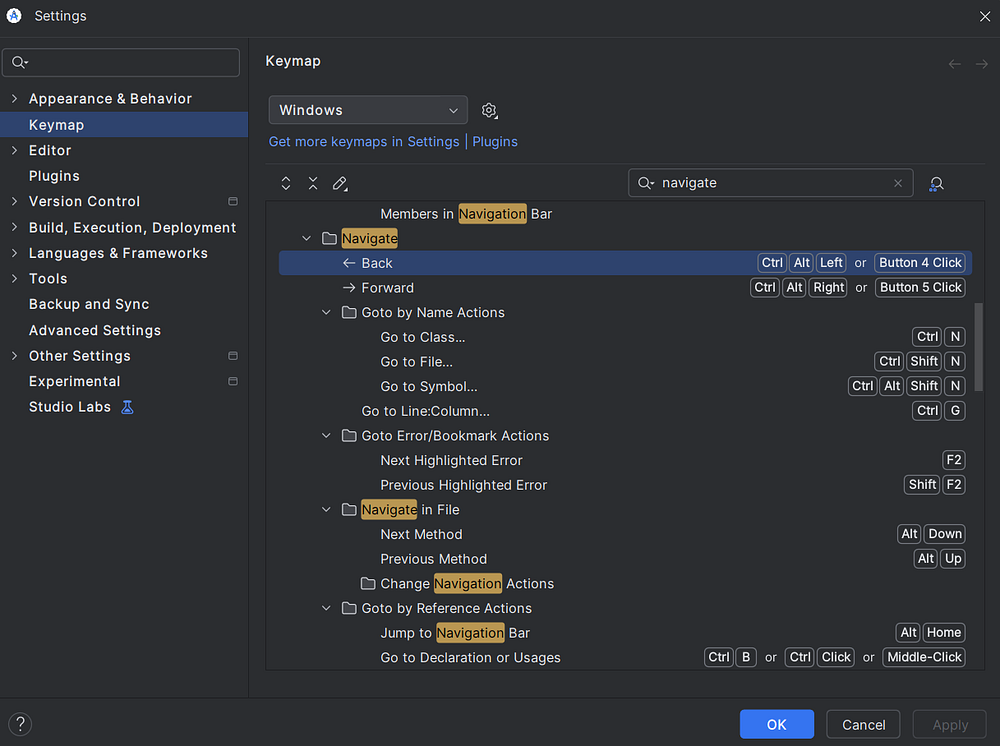The height and width of the screenshot is (746, 1000).
Task: Select Go to Class... action
Action: 625,337
